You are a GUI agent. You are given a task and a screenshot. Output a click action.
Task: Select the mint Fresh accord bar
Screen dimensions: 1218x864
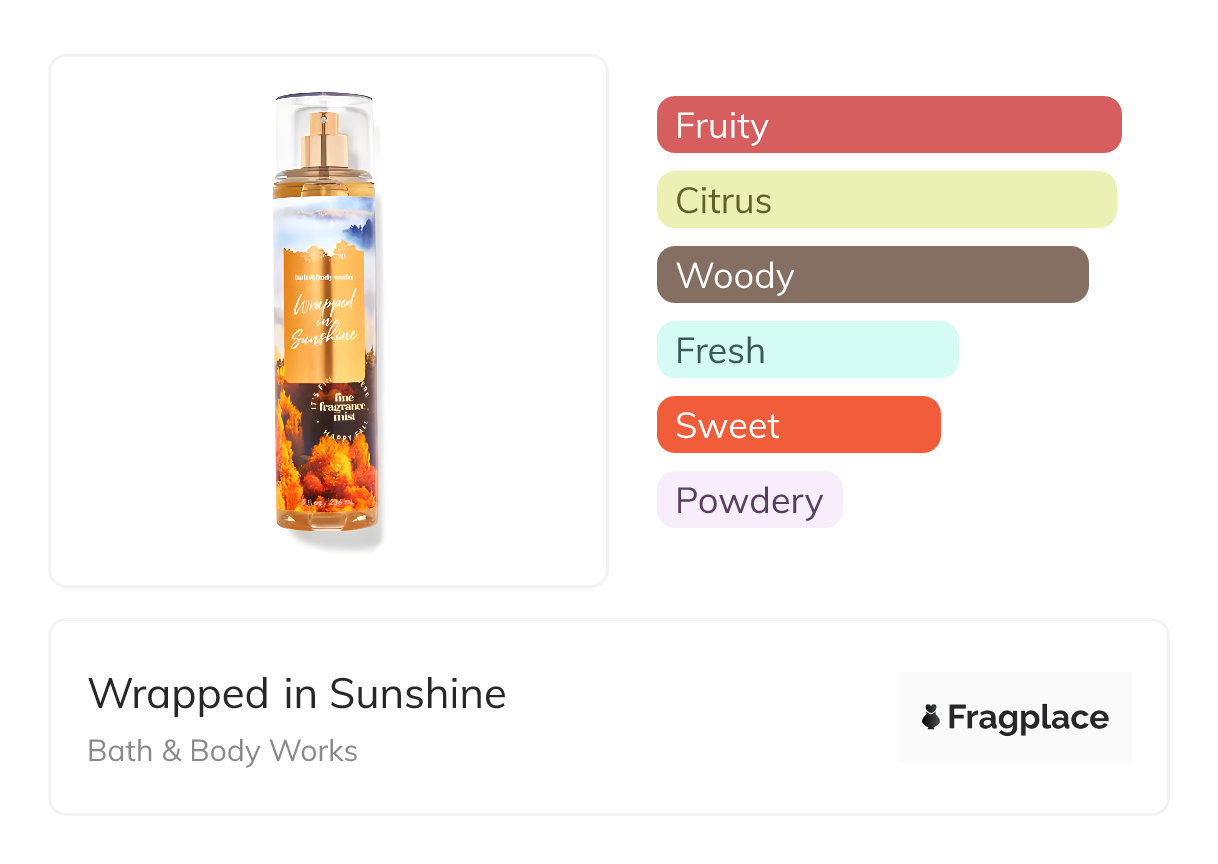point(807,350)
